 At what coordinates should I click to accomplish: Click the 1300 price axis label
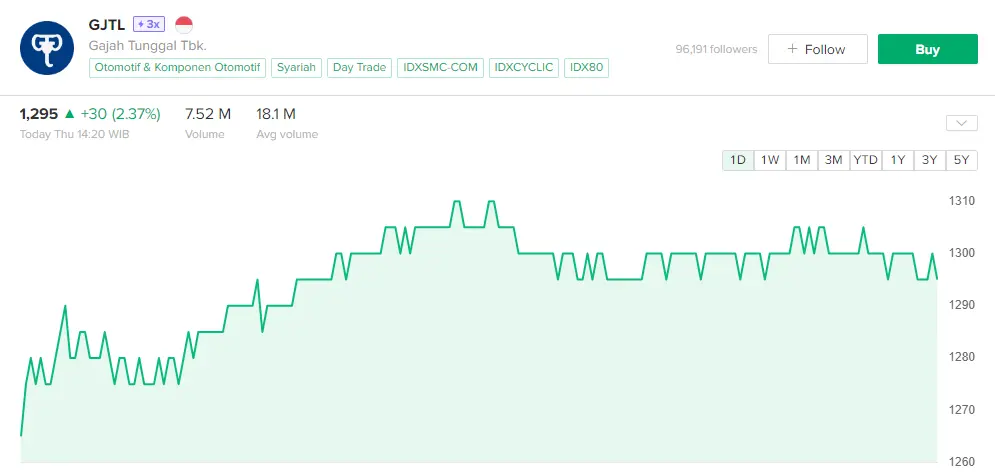click(961, 253)
